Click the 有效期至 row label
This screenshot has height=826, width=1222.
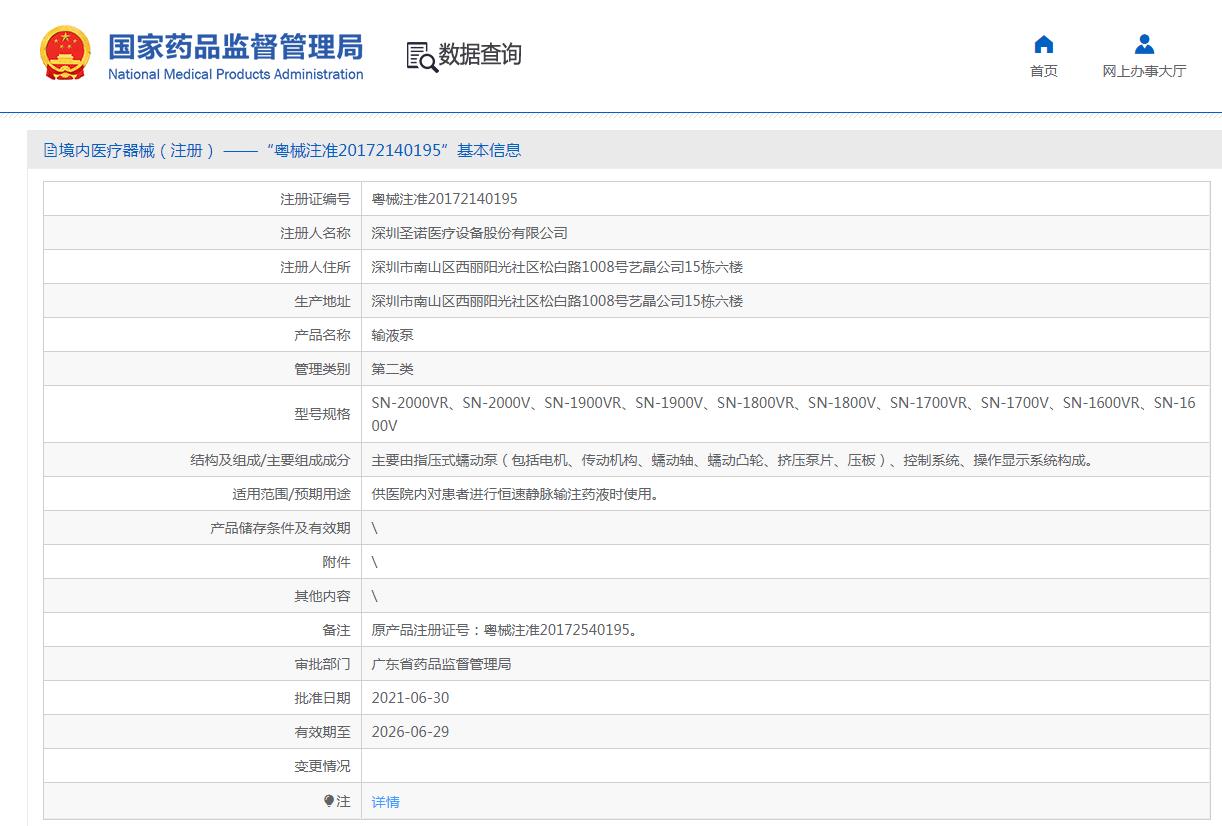[322, 732]
